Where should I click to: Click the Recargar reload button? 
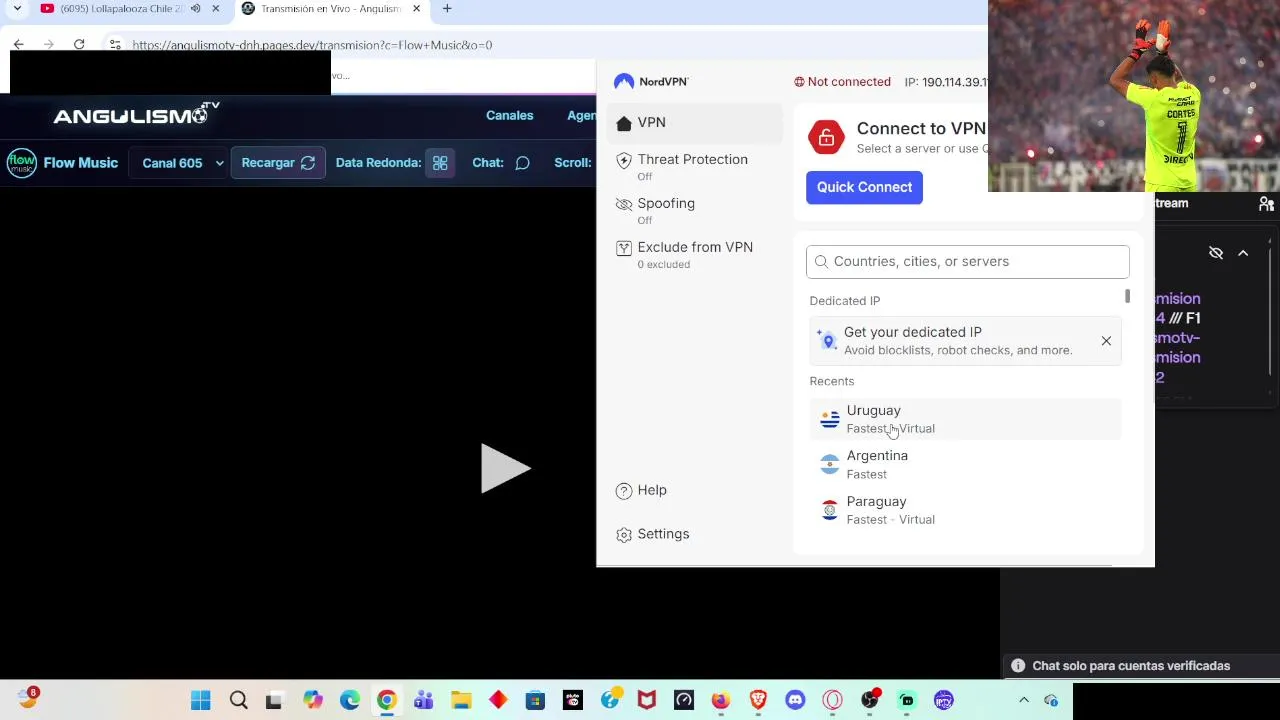click(278, 163)
